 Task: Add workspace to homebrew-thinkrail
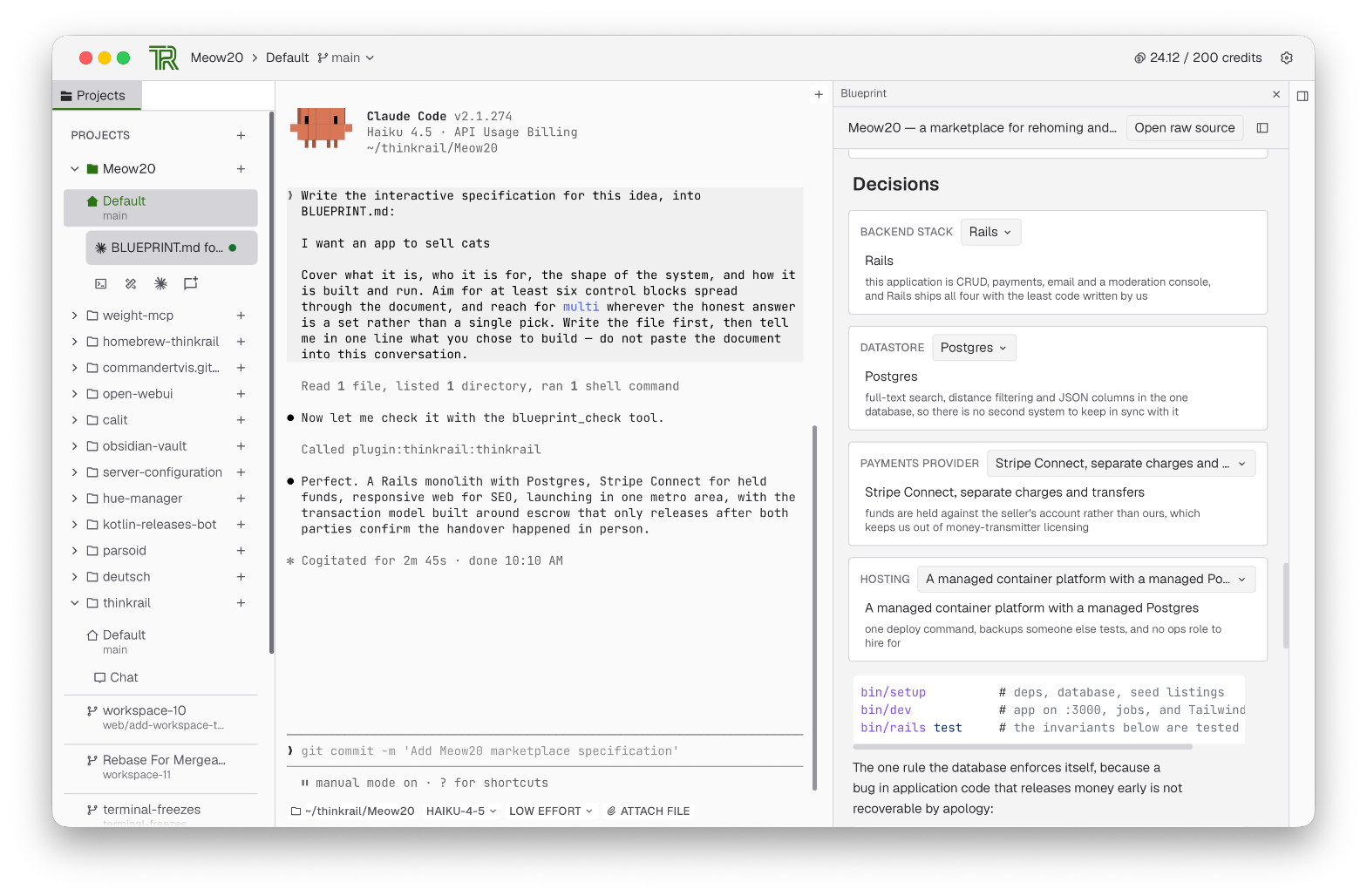point(241,342)
